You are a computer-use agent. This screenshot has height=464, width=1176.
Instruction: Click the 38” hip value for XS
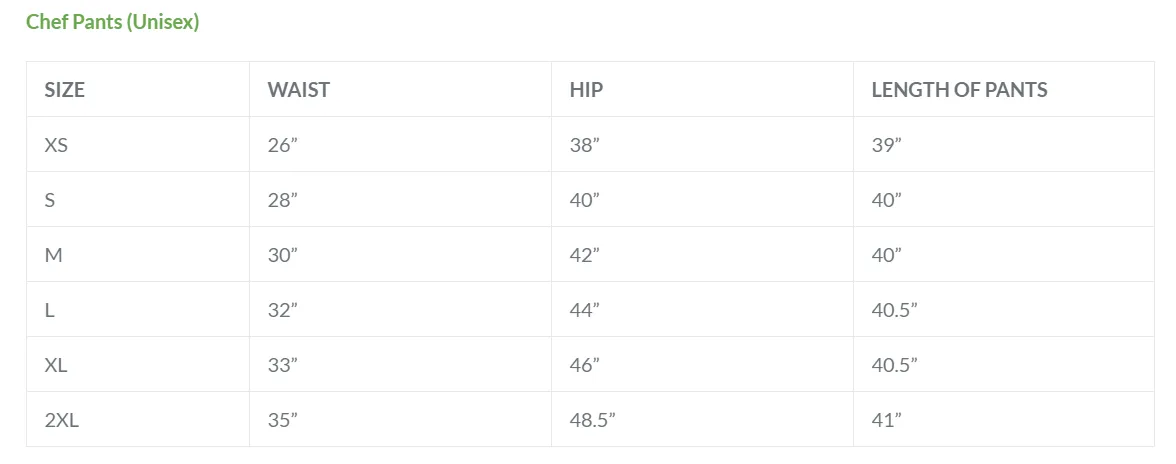click(585, 145)
